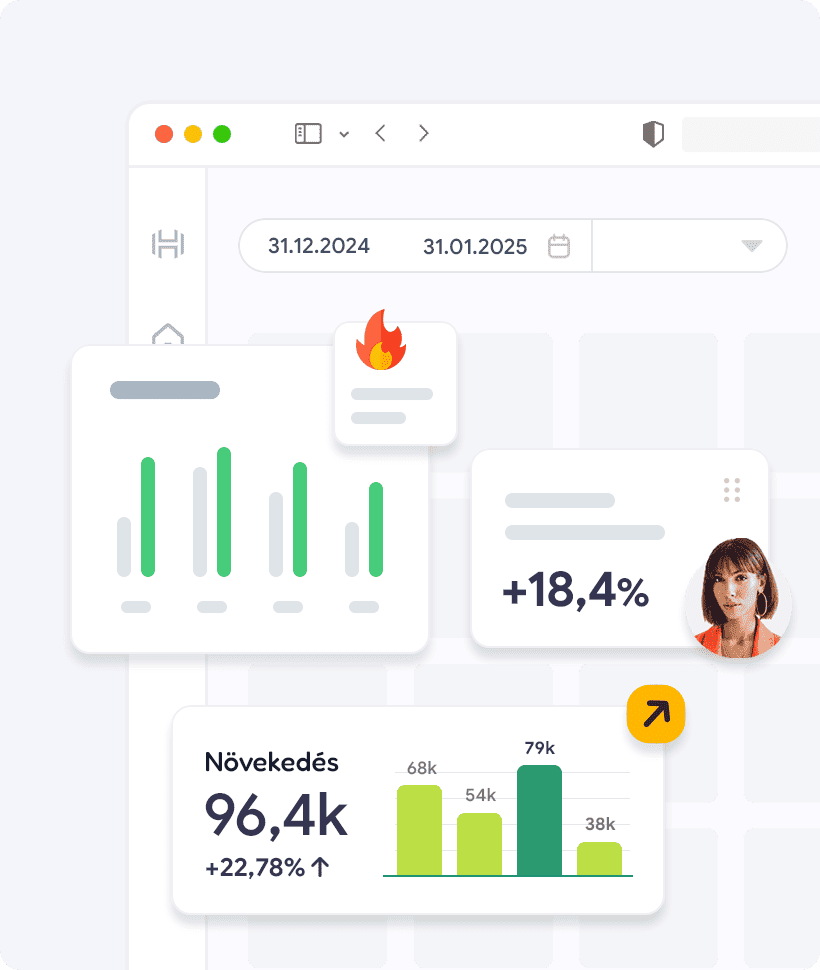Select the end date 31.01.2025

coord(475,247)
